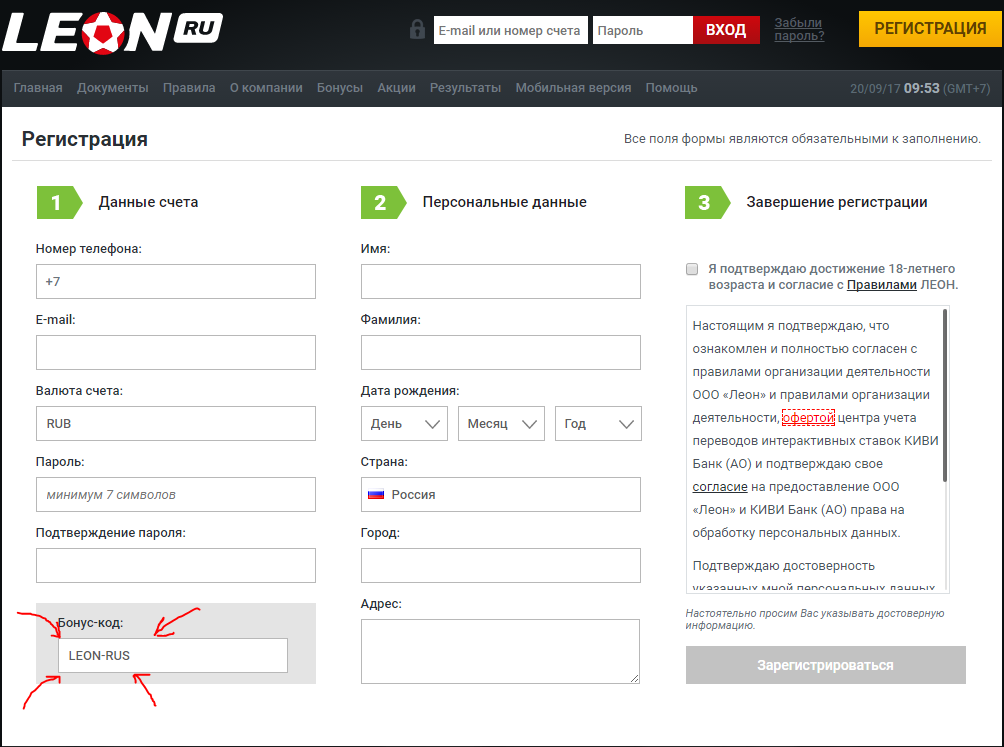Click the padlock icon beside the login field

click(x=417, y=29)
